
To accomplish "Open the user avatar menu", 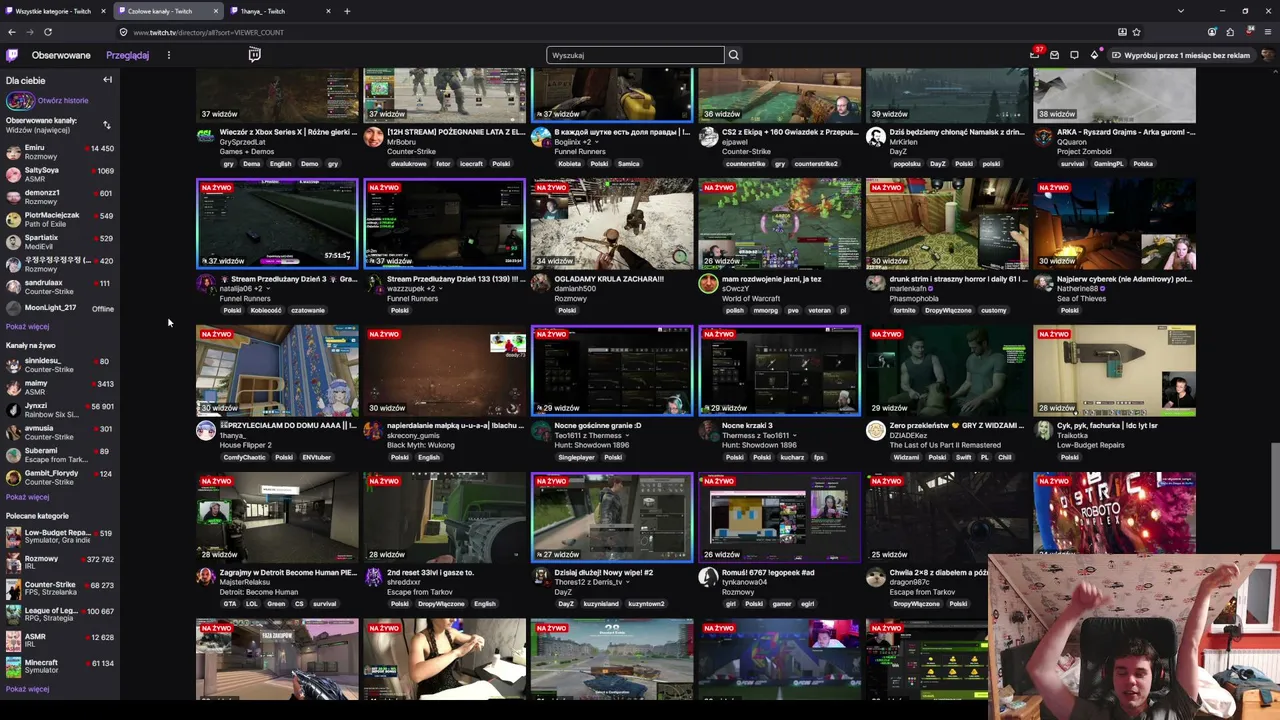I will pos(1267,55).
